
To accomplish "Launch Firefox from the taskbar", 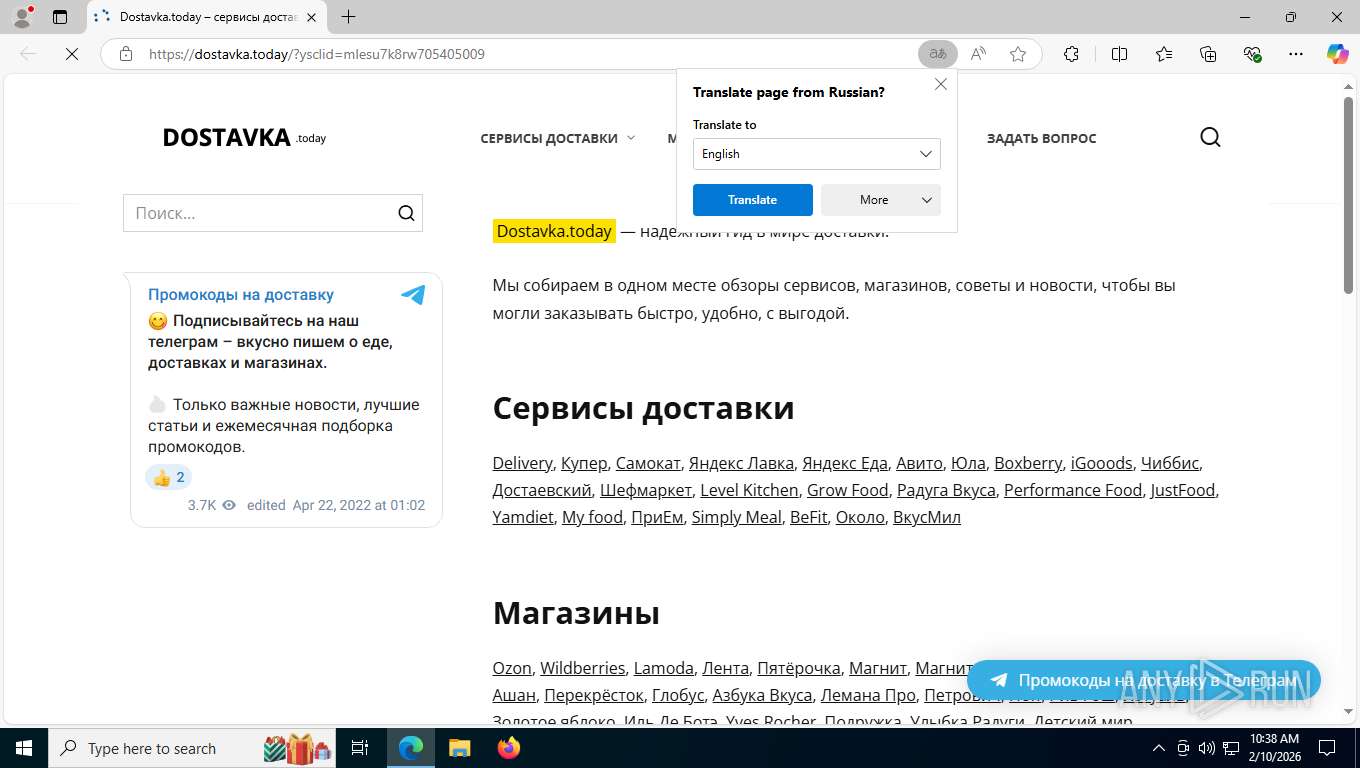I will [509, 748].
